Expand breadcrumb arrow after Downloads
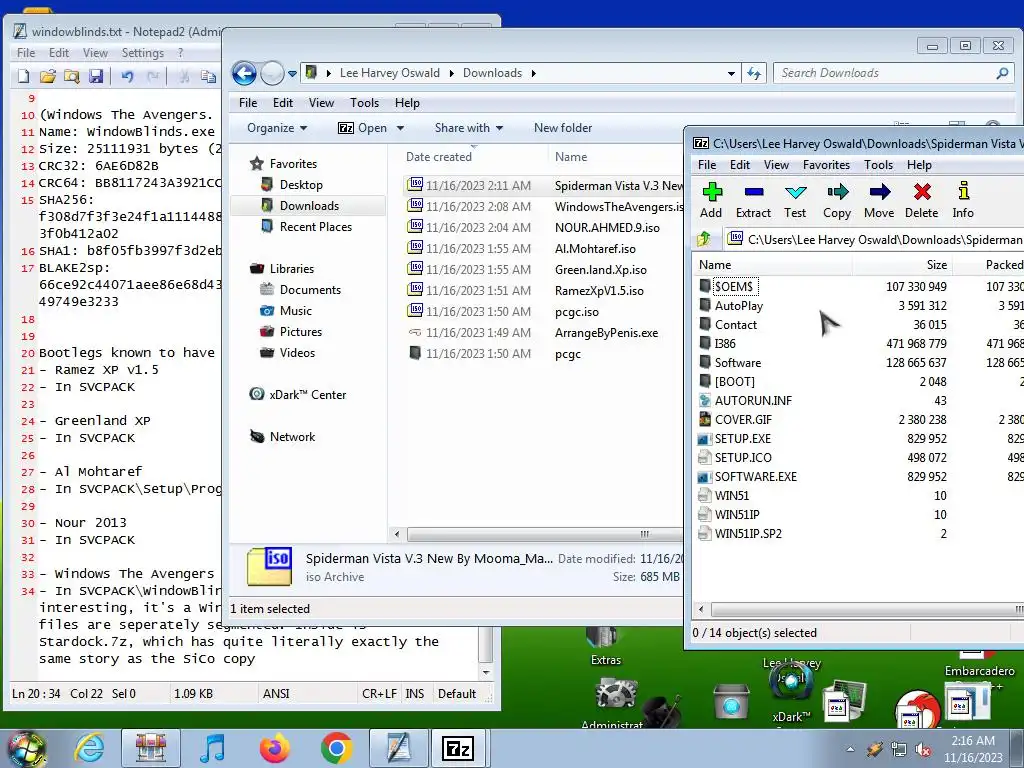The width and height of the screenshot is (1024, 768). [x=534, y=73]
